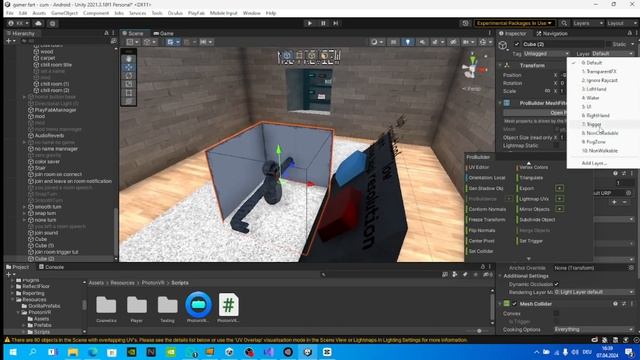Image resolution: width=640 pixels, height=360 pixels.
Task: Expand the smooth turn object in Hierarchy
Action: [24, 207]
